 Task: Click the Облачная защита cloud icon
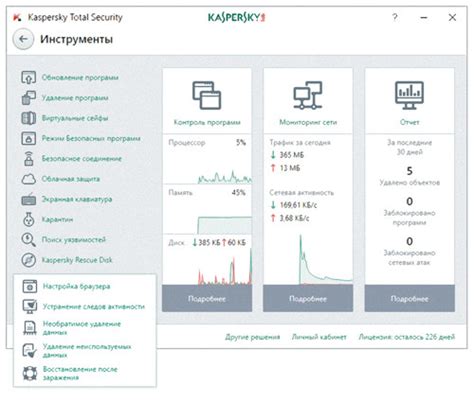(29, 179)
